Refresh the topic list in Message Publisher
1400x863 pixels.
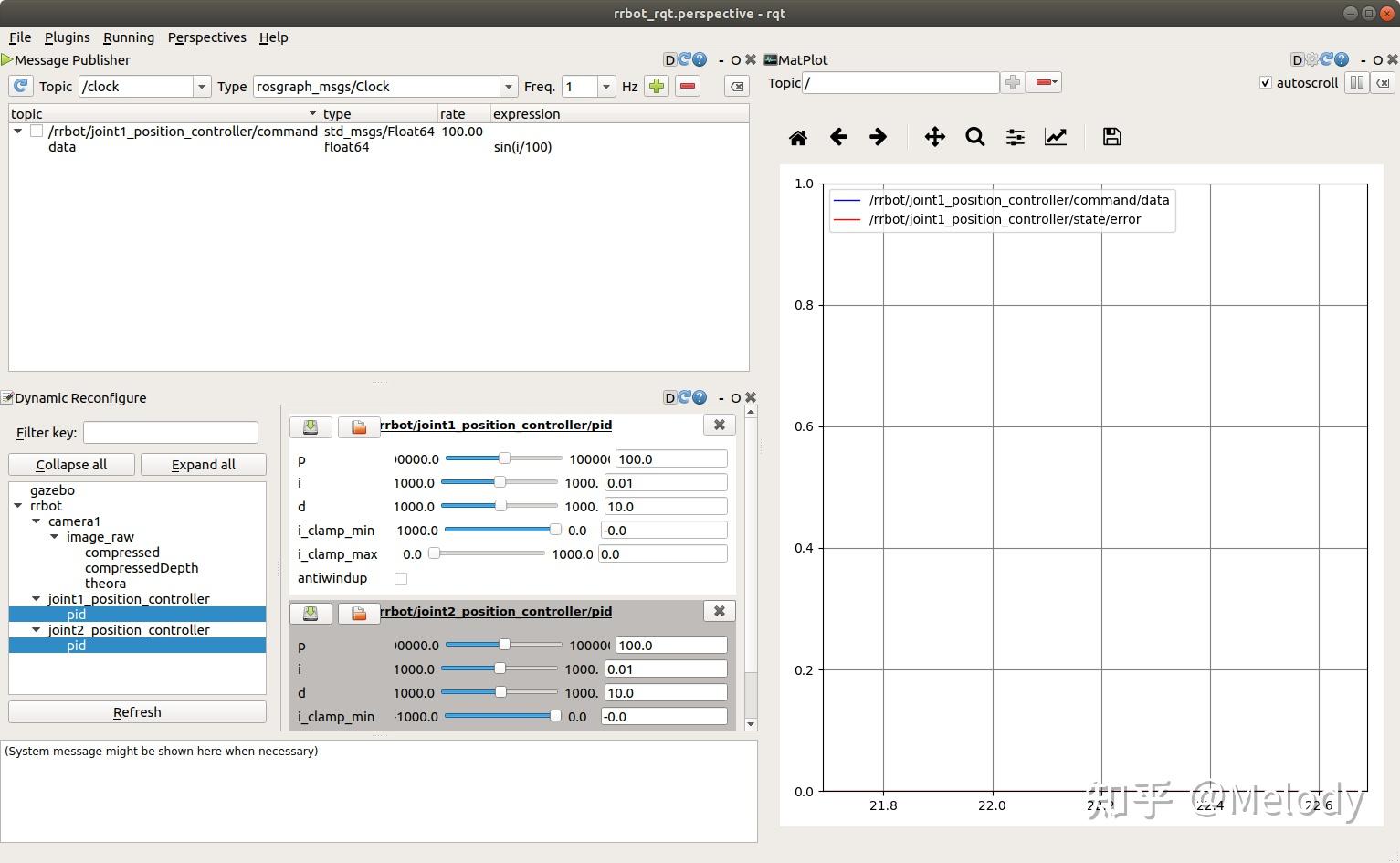21,86
